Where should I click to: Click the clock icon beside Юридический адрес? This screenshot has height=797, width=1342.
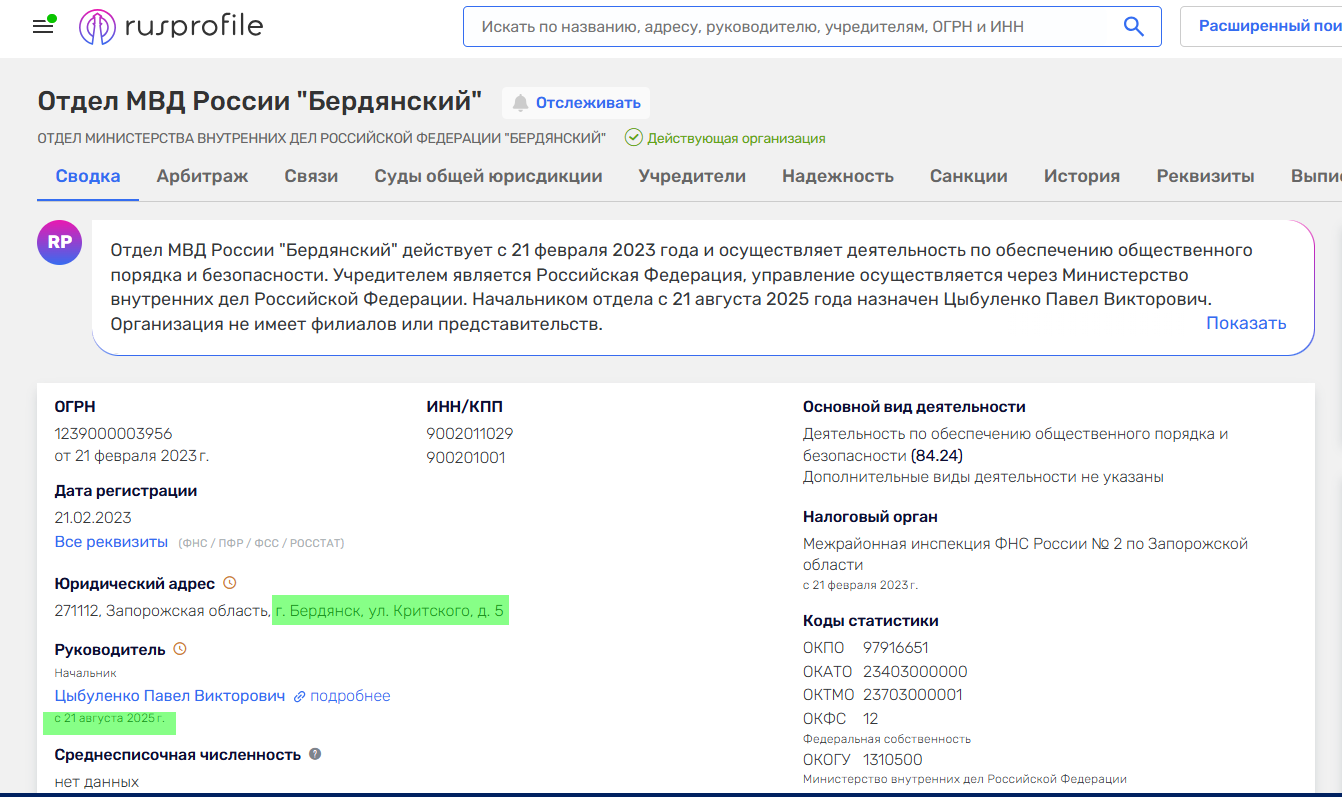click(229, 582)
